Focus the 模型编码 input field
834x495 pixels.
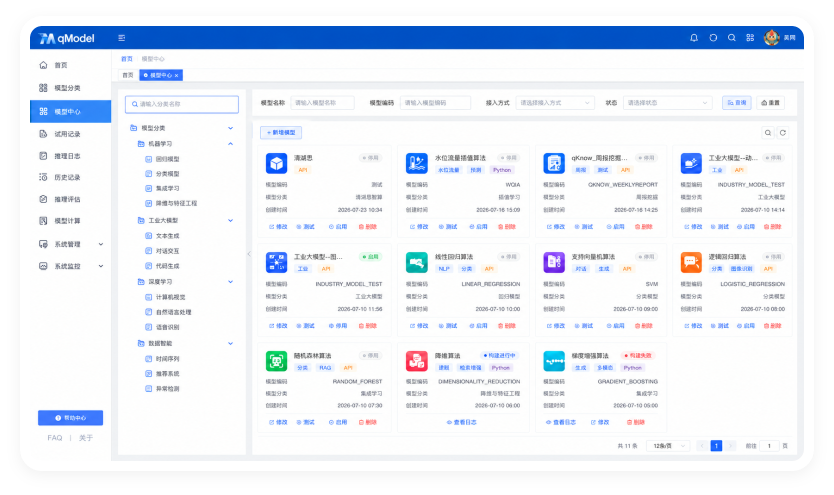pyautogui.click(x=436, y=103)
